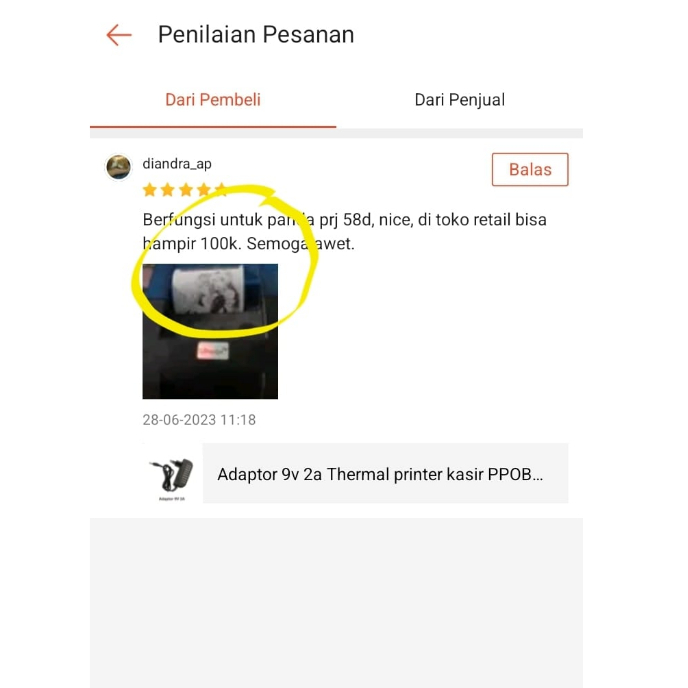Click the fourth rating star
Viewport: 688px width, 688px height.
204,190
